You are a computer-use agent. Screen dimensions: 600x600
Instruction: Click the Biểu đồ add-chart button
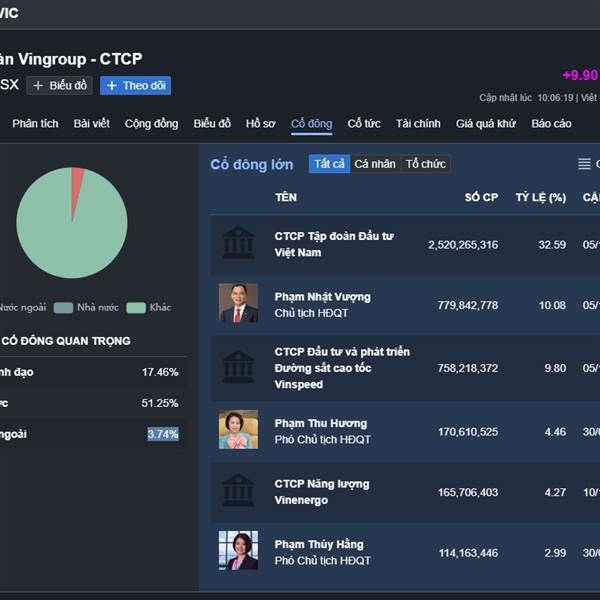(60, 85)
